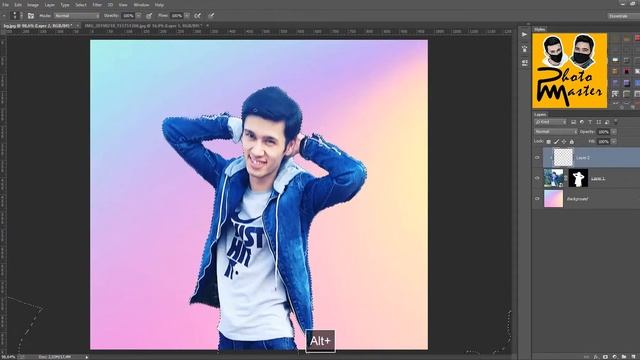This screenshot has height=360, width=640.
Task: Lock image pixels brush icon
Action: [x=556, y=142]
